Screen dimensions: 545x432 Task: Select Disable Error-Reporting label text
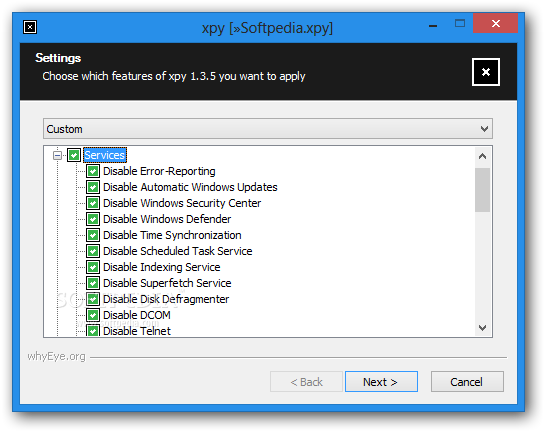tap(159, 171)
